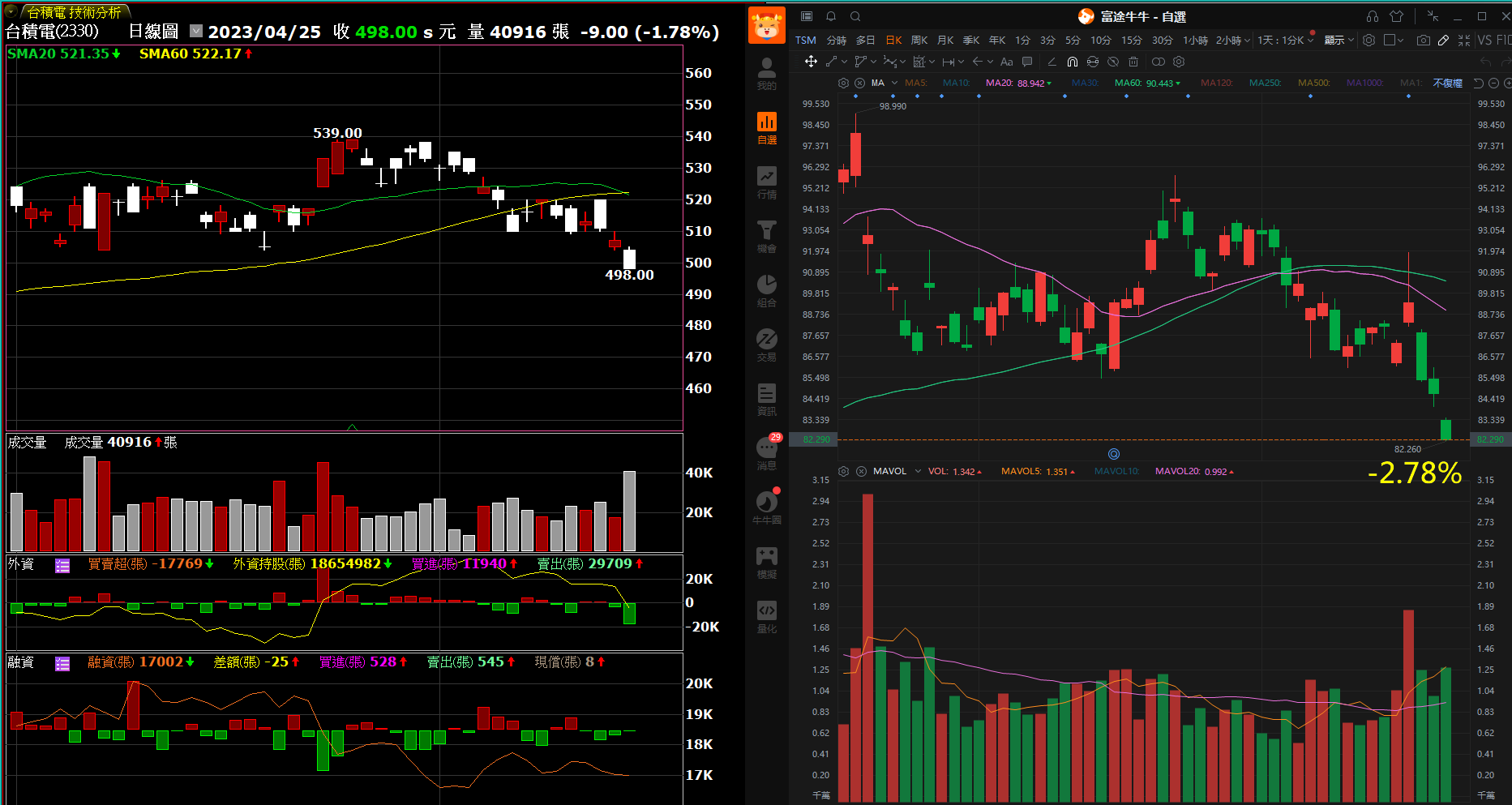
Task: Open the MAVOL indicator dropdown arrow
Action: (918, 471)
